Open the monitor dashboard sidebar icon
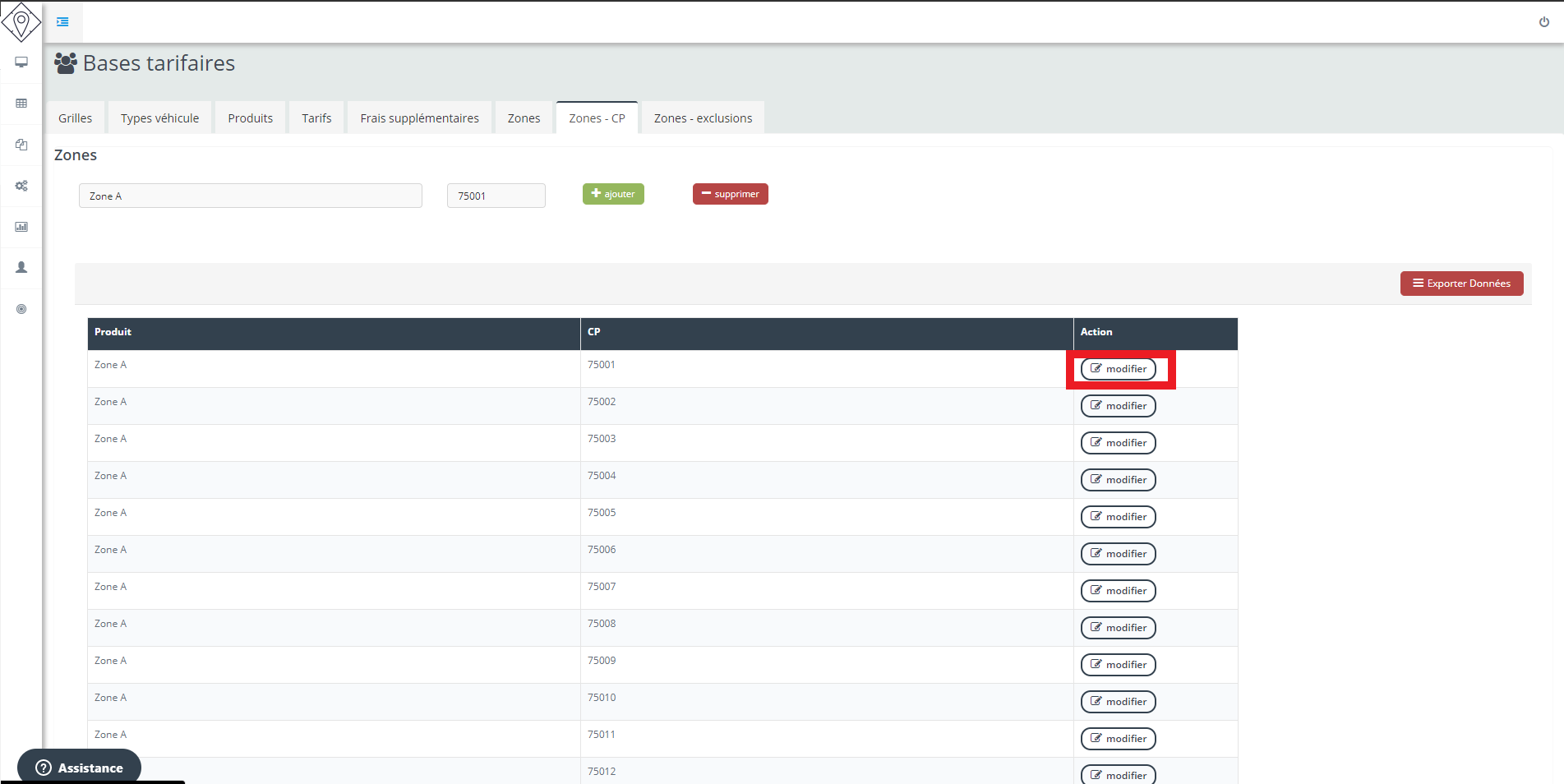The image size is (1564, 784). point(21,62)
